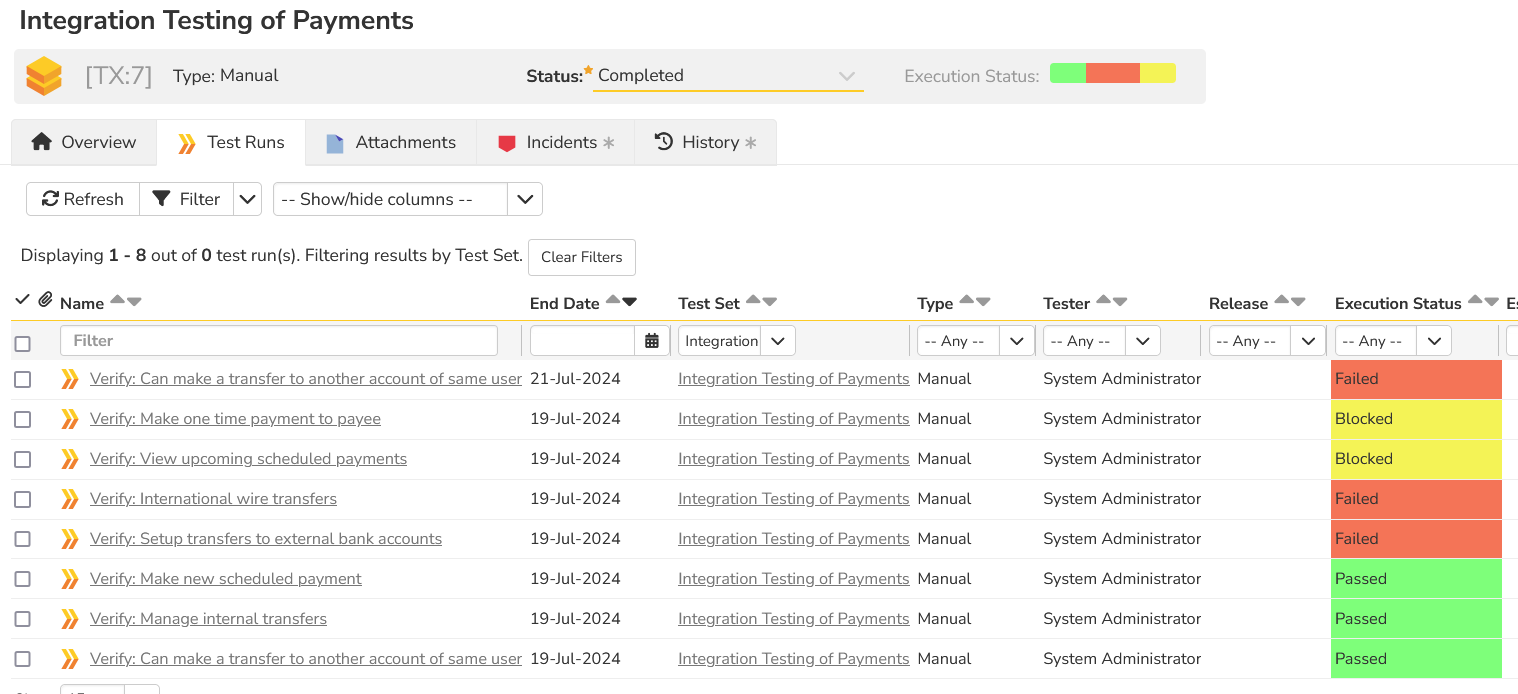1518x694 pixels.
Task: Click the calendar icon in End Date filter
Action: coord(652,341)
